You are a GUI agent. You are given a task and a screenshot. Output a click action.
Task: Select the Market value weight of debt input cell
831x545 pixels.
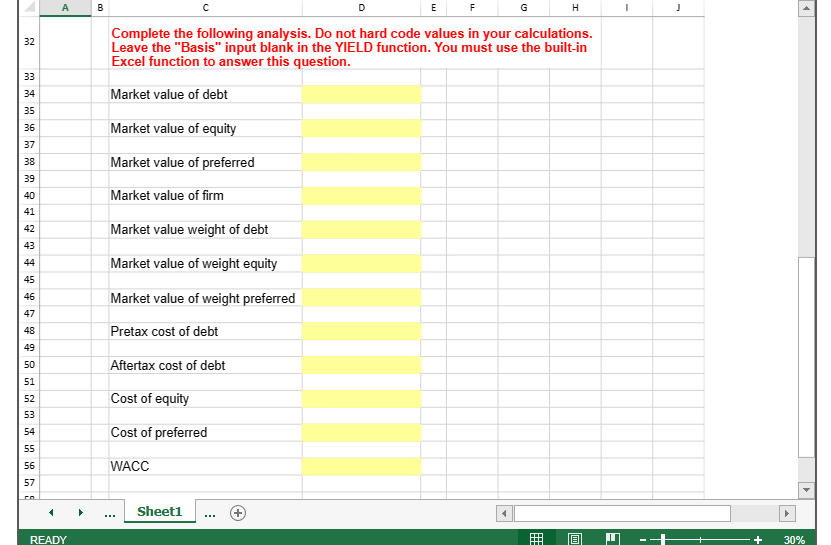[361, 230]
